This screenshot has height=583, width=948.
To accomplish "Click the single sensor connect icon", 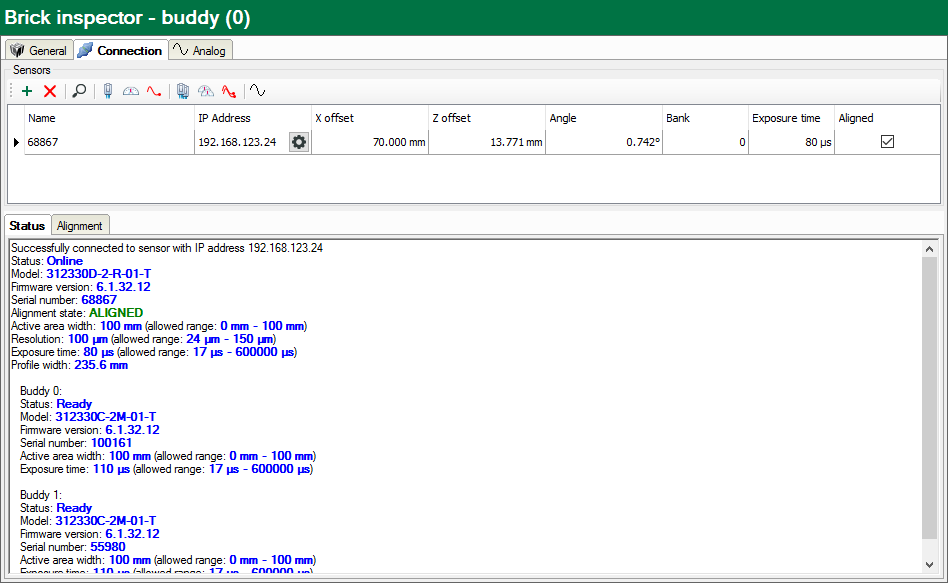I will tap(108, 91).
